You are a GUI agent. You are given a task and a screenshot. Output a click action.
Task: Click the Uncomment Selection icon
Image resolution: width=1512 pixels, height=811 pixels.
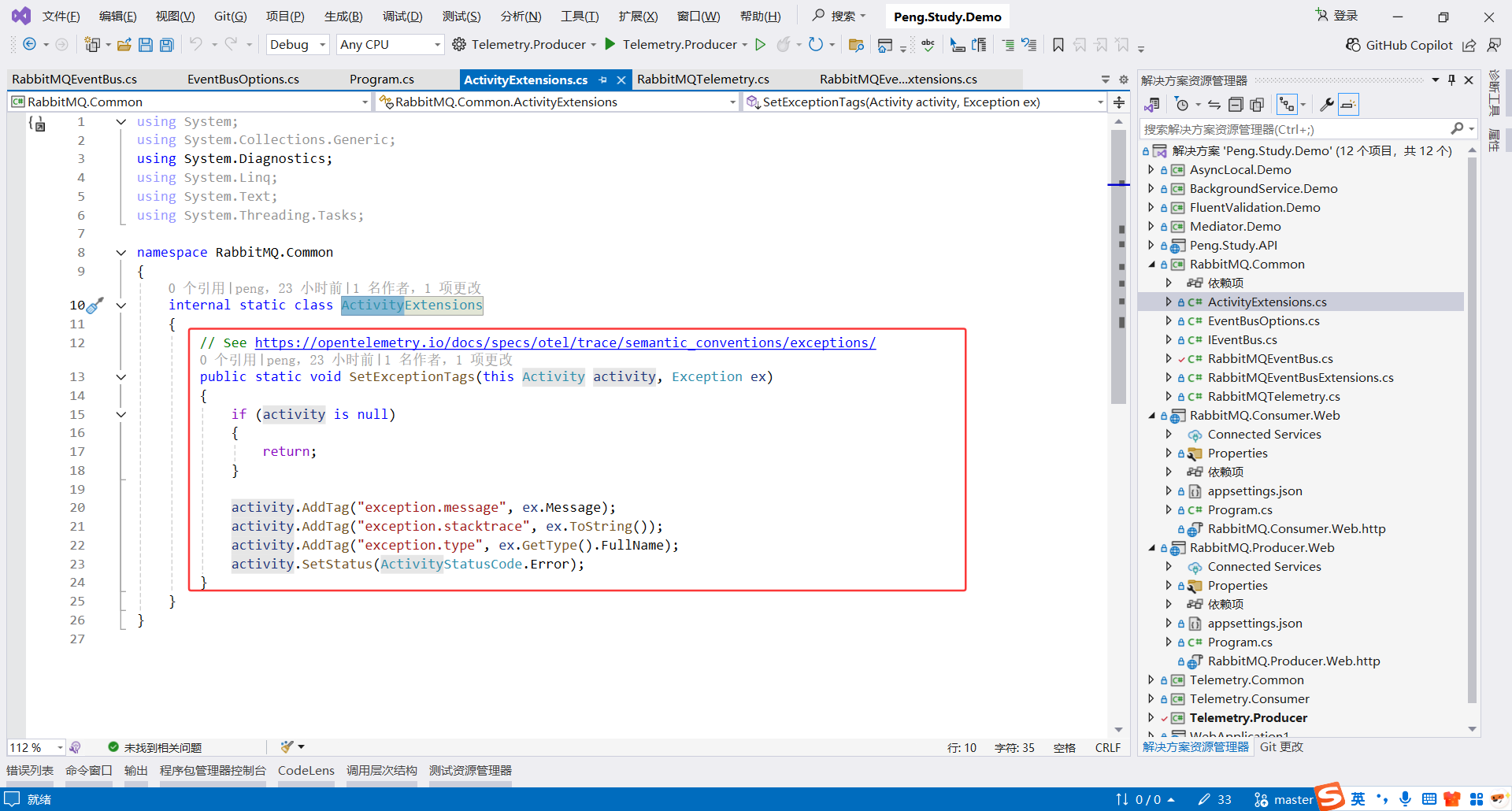1029,45
